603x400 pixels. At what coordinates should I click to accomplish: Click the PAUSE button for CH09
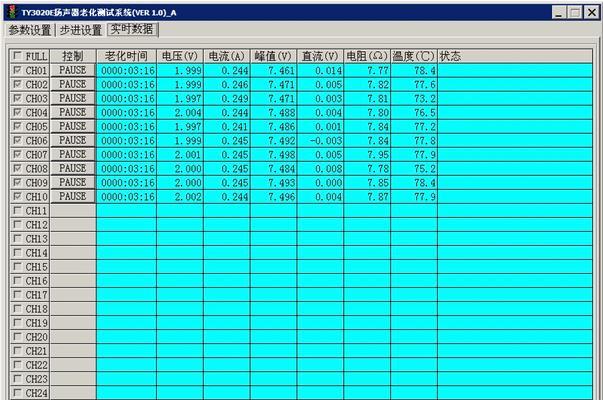73,182
